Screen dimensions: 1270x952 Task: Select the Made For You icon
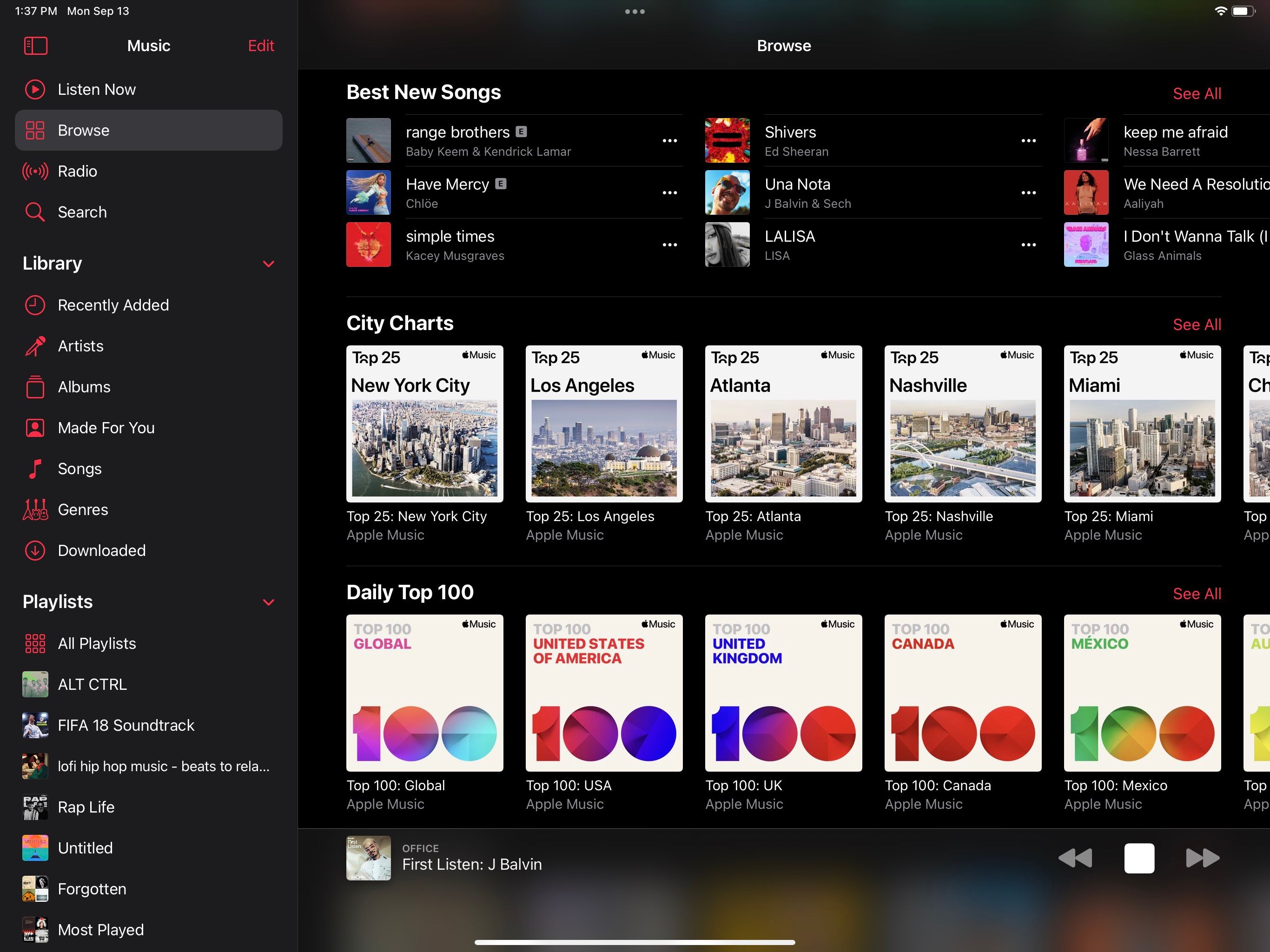[35, 428]
